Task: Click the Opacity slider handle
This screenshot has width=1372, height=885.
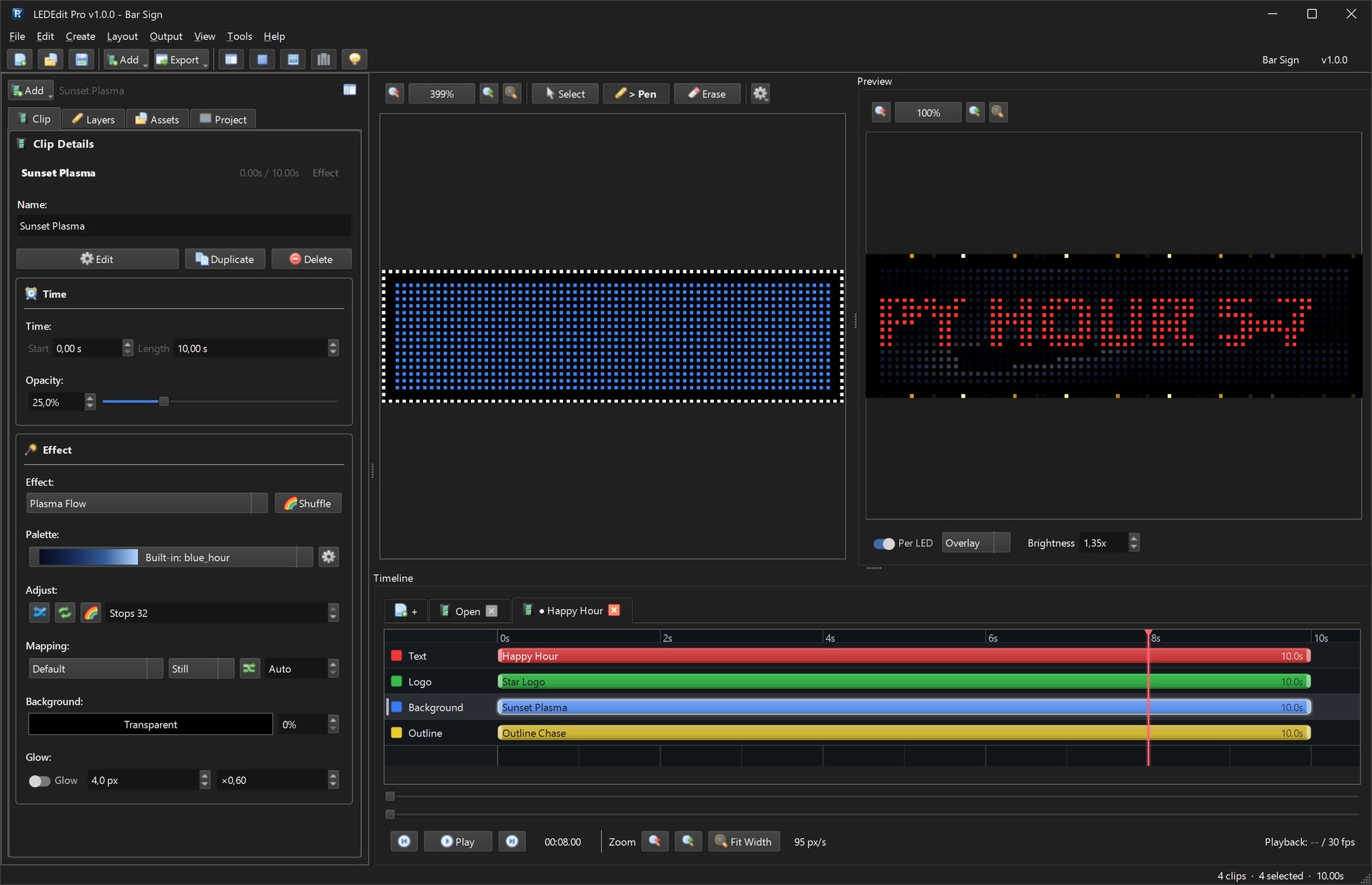Action: [164, 402]
